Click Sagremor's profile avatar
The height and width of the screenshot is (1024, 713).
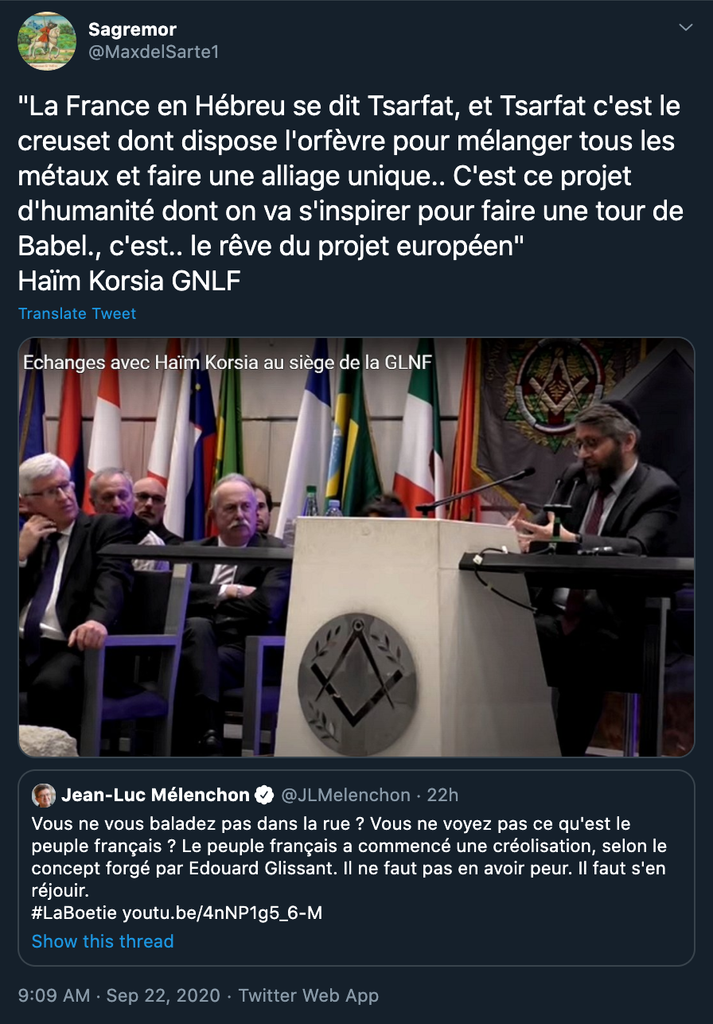pos(46,41)
